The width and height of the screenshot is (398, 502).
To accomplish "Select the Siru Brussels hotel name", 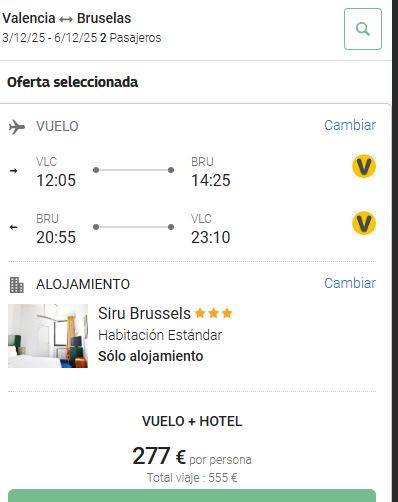I will pos(144,313).
